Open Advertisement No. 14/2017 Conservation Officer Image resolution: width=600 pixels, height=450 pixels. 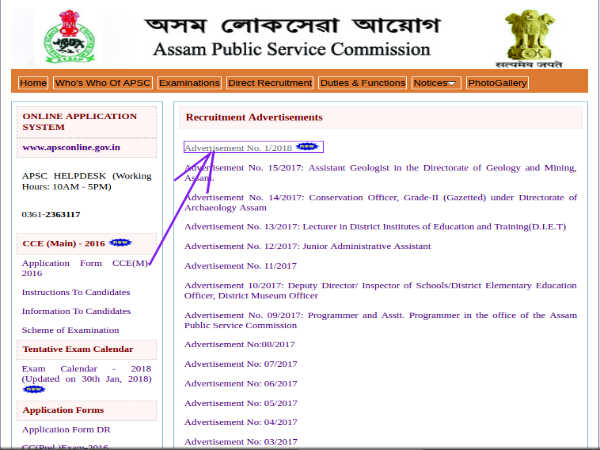380,202
